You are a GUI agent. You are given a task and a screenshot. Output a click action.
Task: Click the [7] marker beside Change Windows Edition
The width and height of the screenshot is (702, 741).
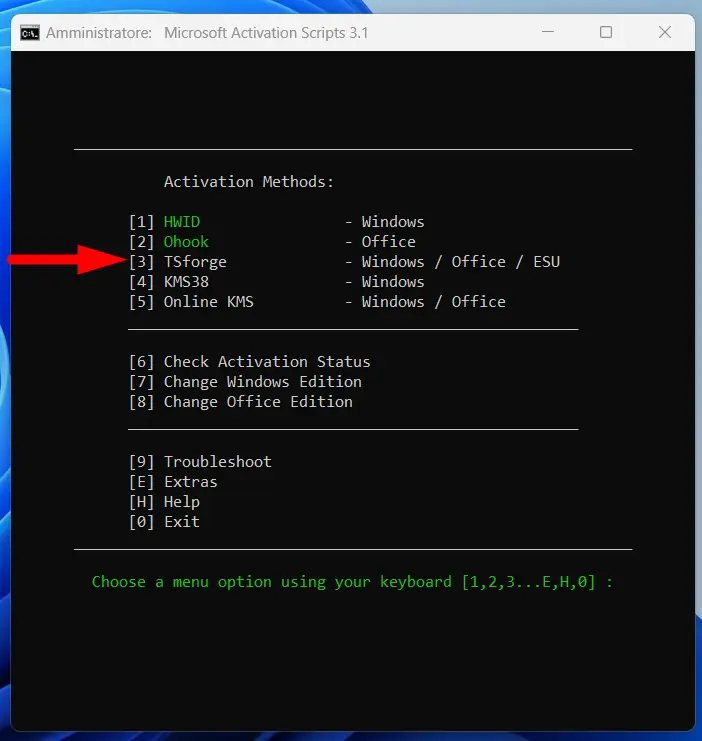tap(142, 381)
